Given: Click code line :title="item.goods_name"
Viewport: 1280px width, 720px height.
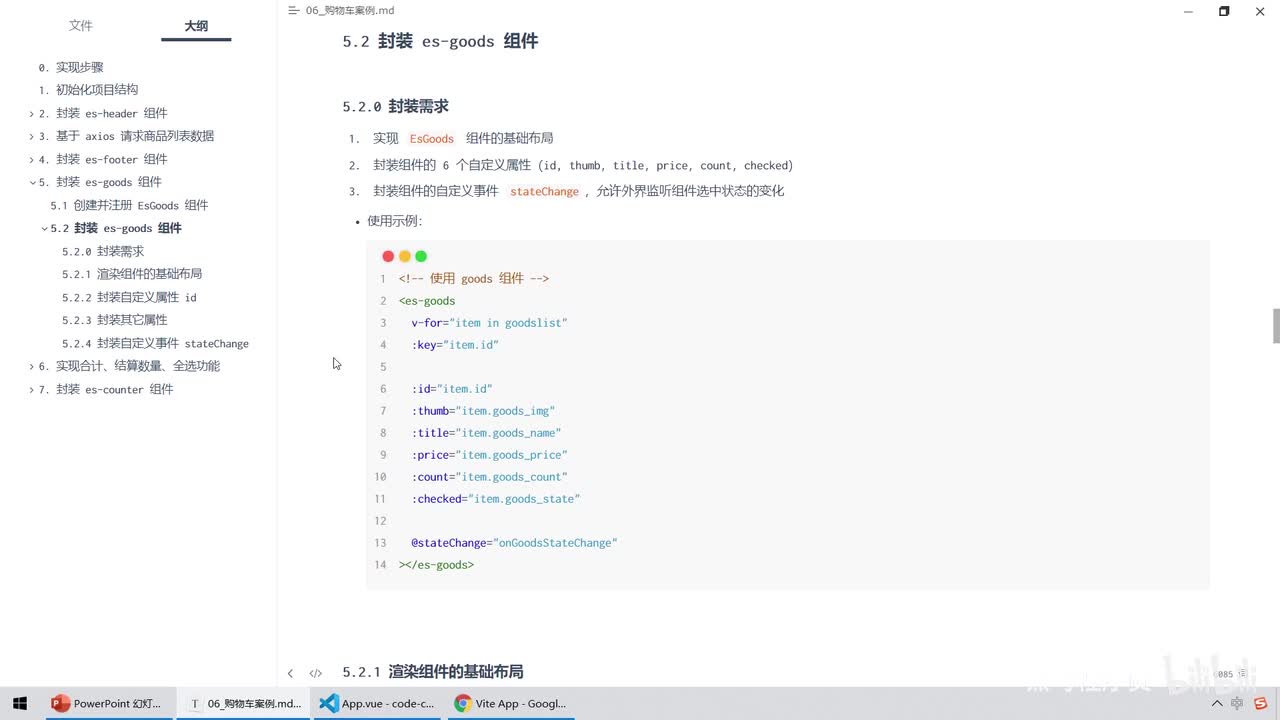Looking at the screenshot, I should point(486,433).
